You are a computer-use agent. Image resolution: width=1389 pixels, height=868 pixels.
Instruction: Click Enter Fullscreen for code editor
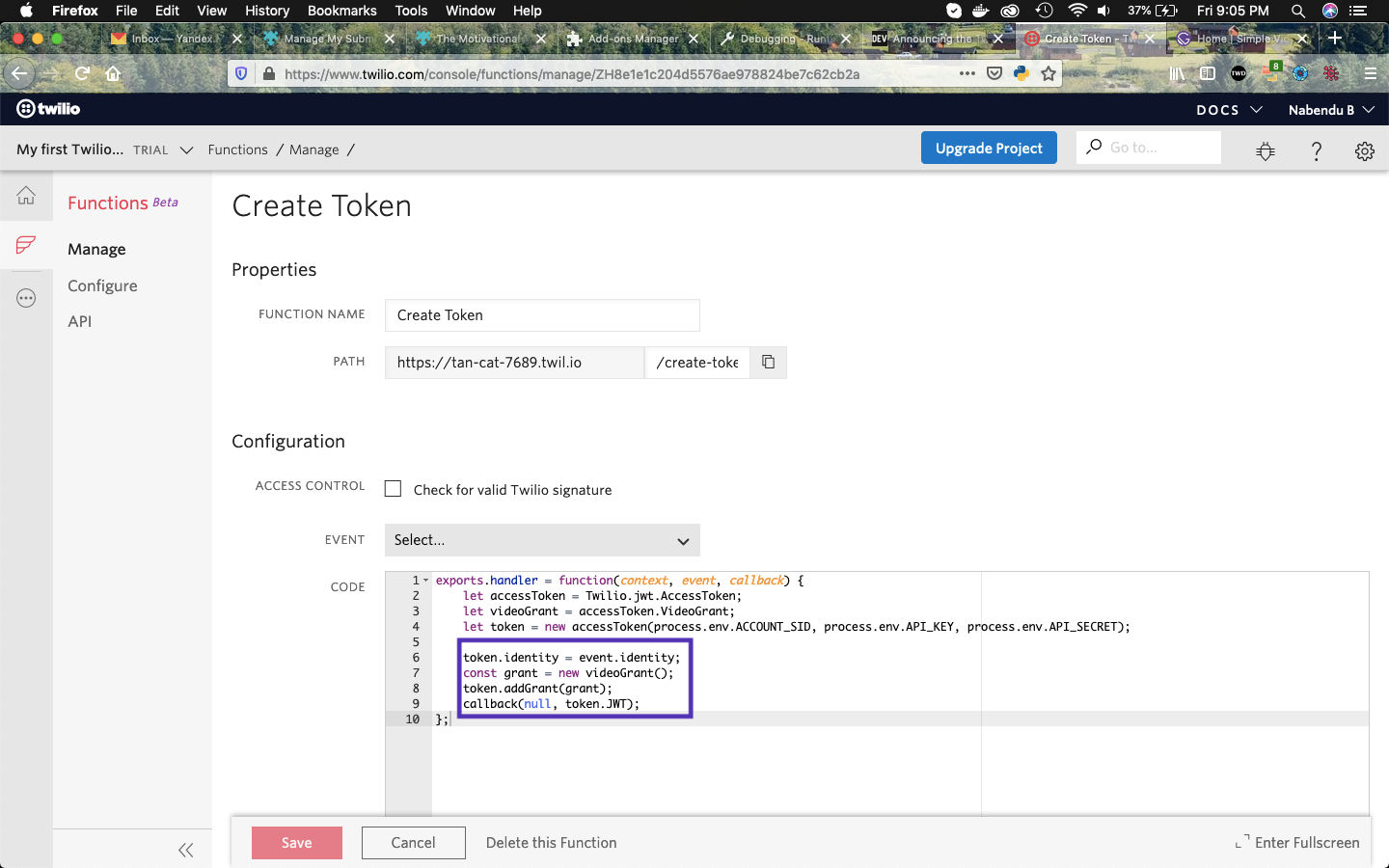point(1297,843)
